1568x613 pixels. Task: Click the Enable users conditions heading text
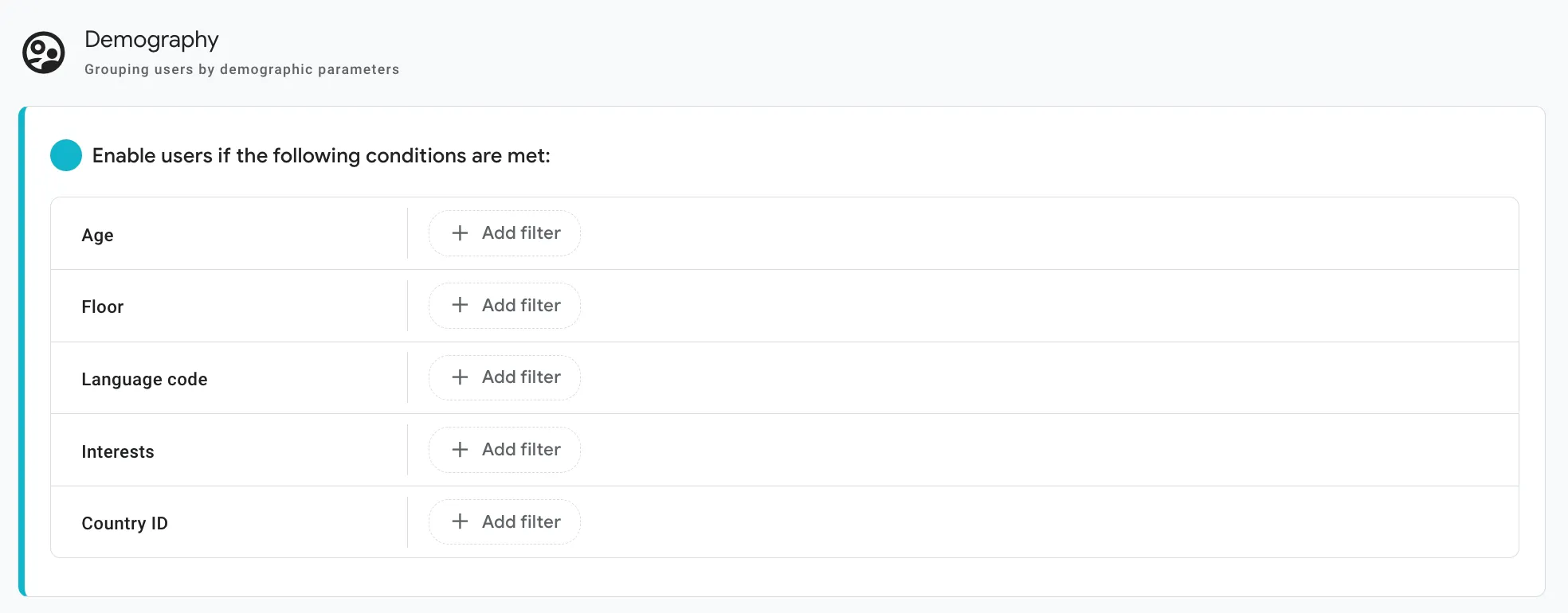[321, 155]
